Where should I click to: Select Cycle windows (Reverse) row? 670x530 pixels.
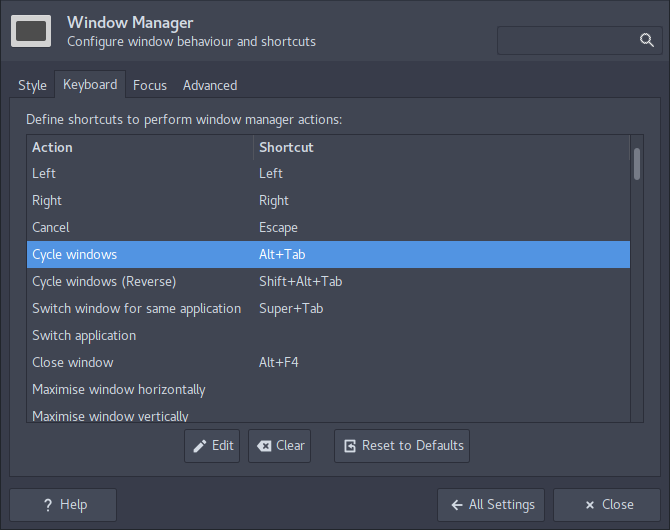coord(328,281)
